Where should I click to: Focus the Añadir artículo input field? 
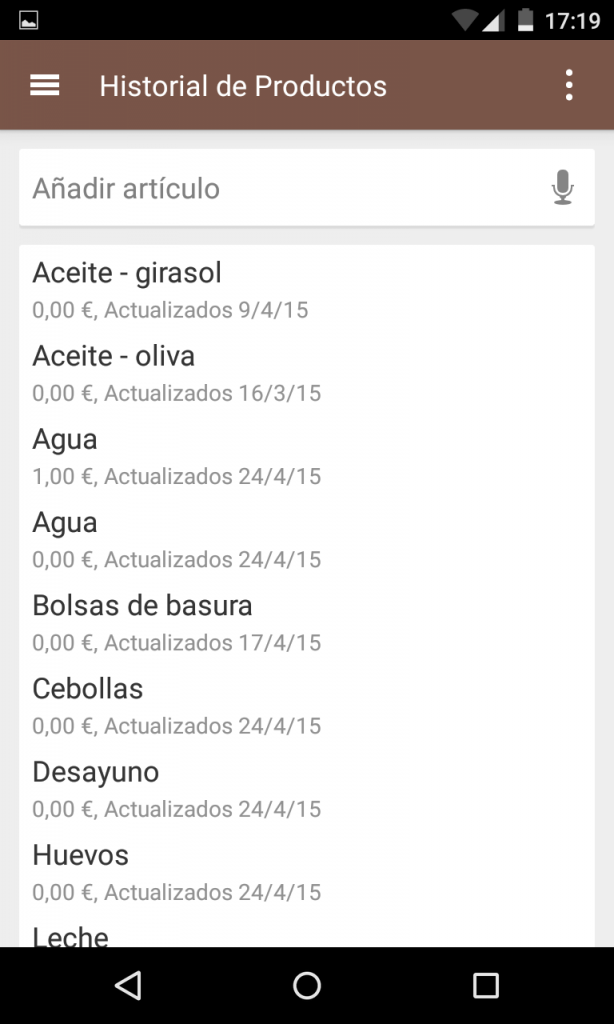[x=307, y=188]
